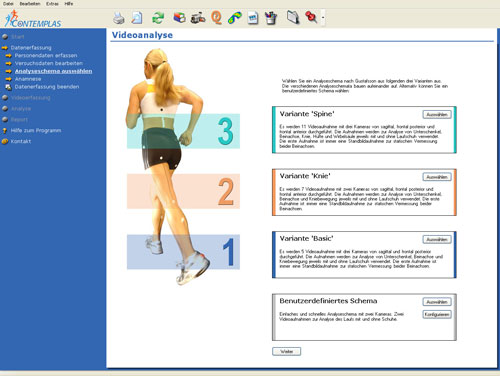Open print preview with the magnifier page icon

pos(137,18)
